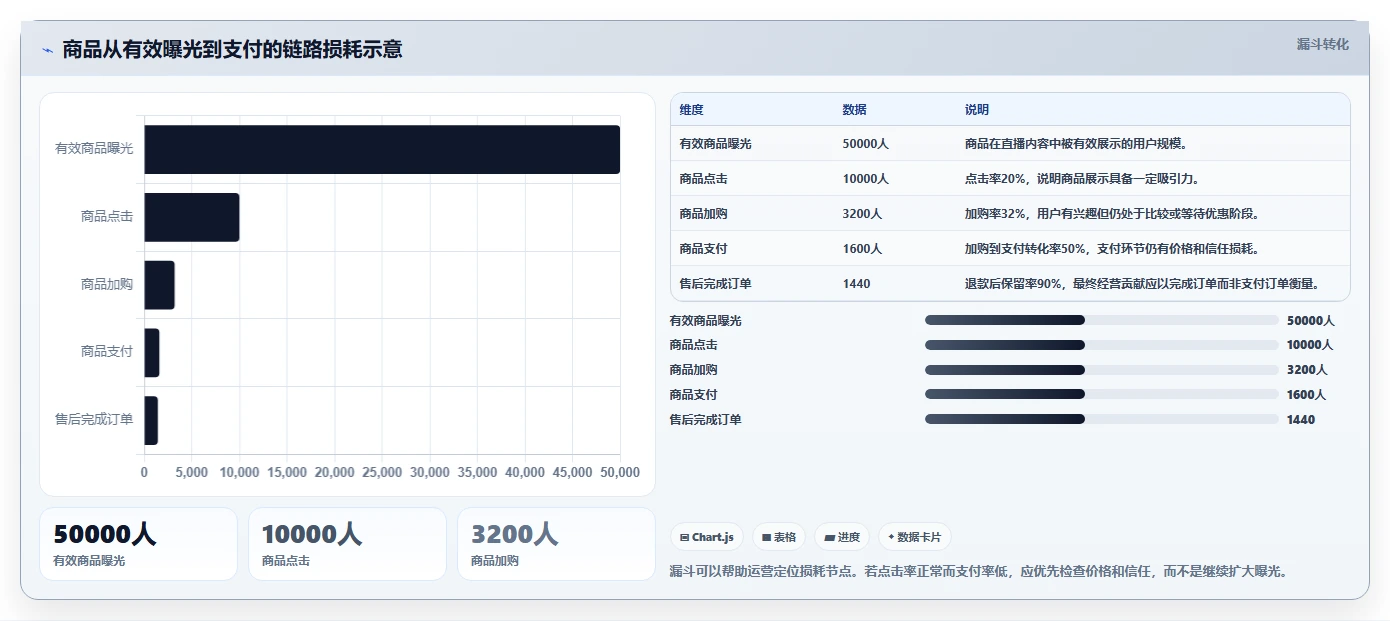Click the 漏斗转化 tag in the header
The height and width of the screenshot is (621, 1390).
pos(1323,44)
